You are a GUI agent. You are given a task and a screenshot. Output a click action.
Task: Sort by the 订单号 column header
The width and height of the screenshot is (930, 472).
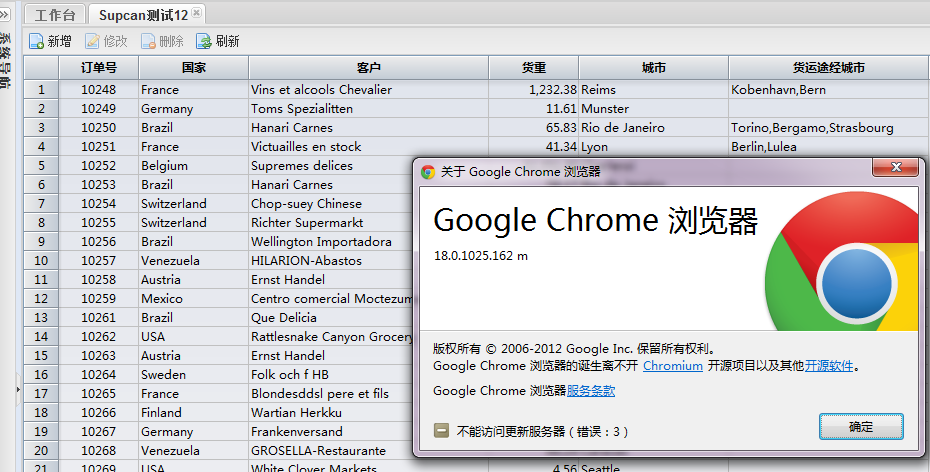coord(98,68)
